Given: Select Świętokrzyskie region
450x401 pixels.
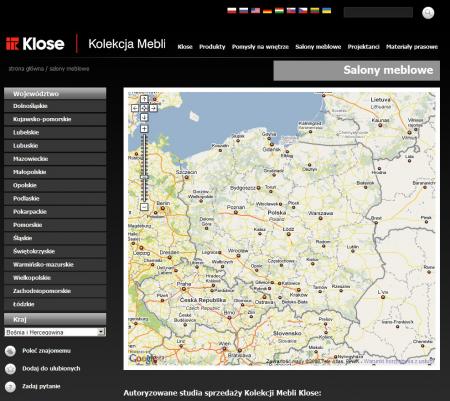Looking at the screenshot, I should tap(55, 251).
